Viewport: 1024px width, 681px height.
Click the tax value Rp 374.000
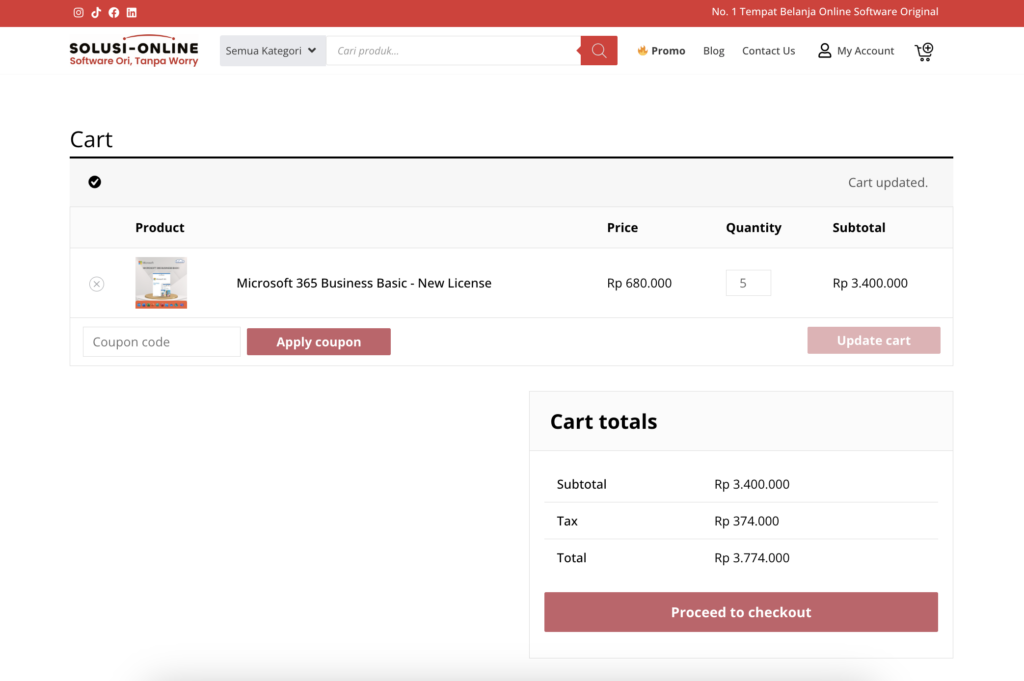(x=746, y=521)
